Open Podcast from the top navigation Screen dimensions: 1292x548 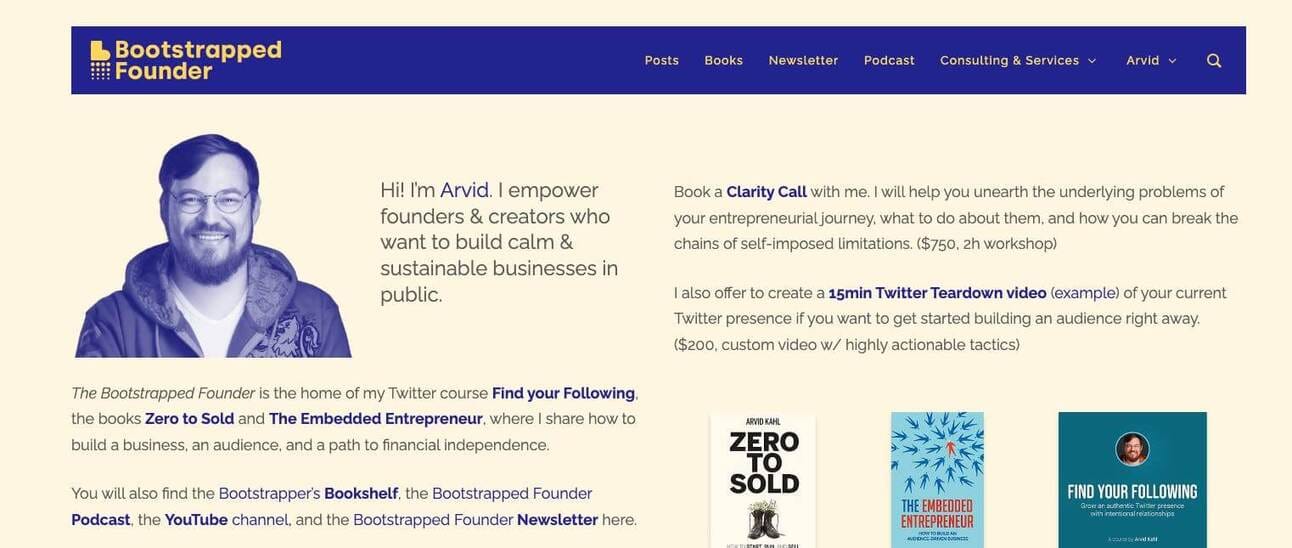889,61
